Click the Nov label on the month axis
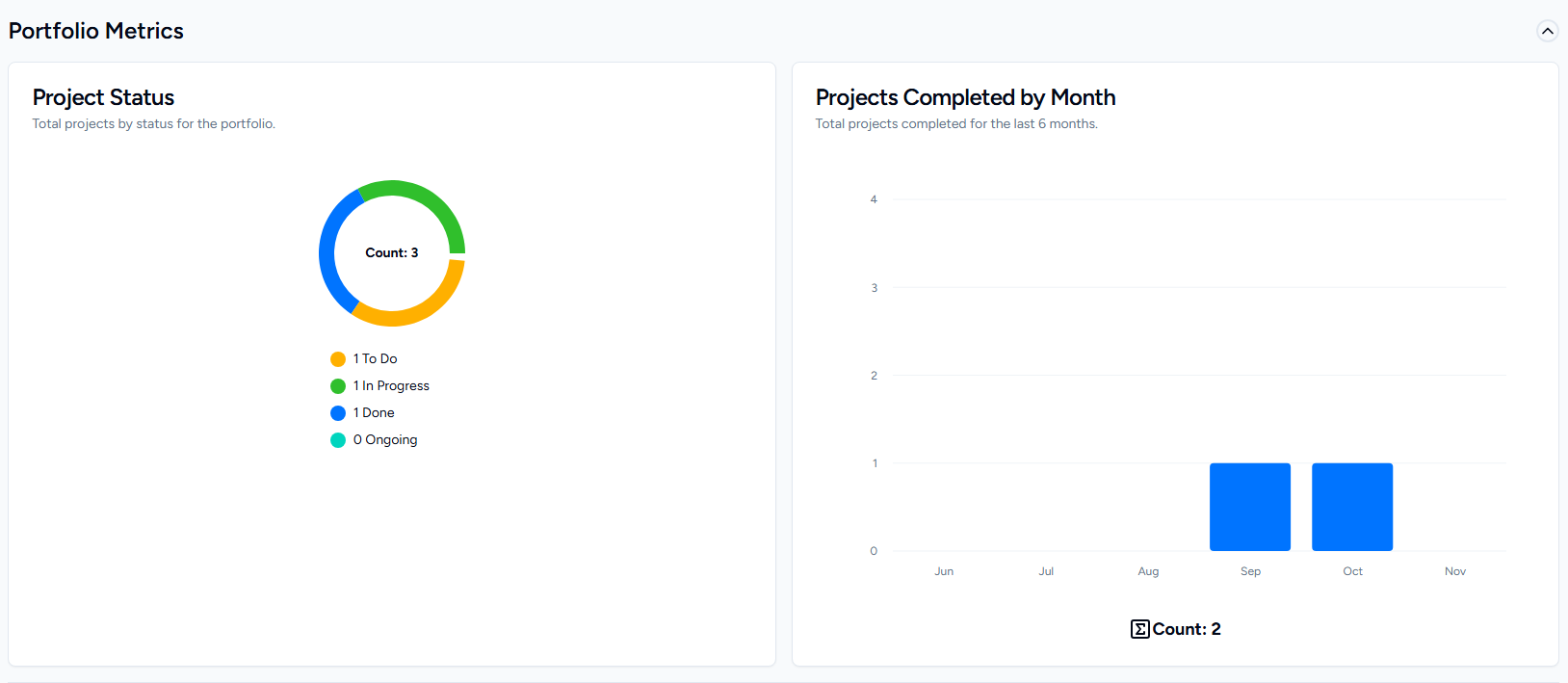 tap(1455, 571)
